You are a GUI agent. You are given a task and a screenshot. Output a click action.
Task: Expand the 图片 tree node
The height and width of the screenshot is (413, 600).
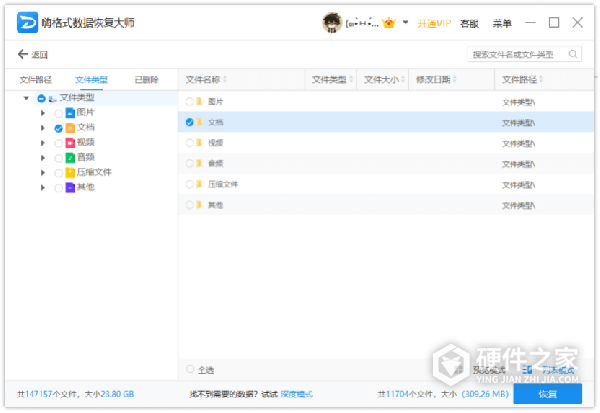pyautogui.click(x=43, y=113)
